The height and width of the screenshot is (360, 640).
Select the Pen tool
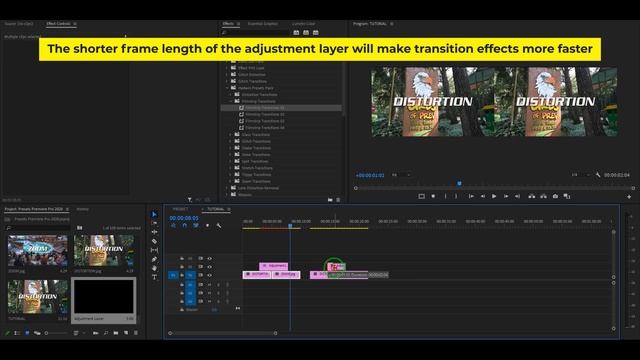click(x=154, y=259)
